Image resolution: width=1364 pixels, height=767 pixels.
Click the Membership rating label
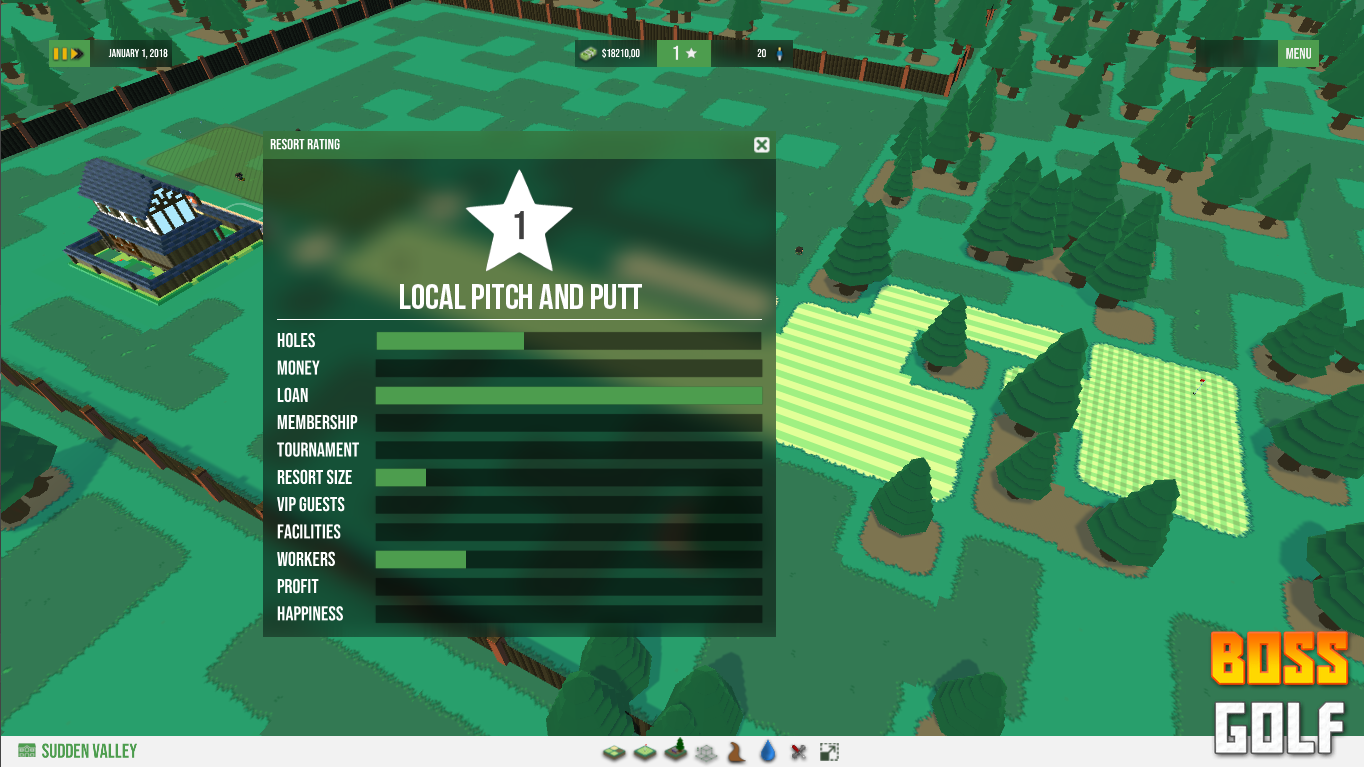coord(317,423)
